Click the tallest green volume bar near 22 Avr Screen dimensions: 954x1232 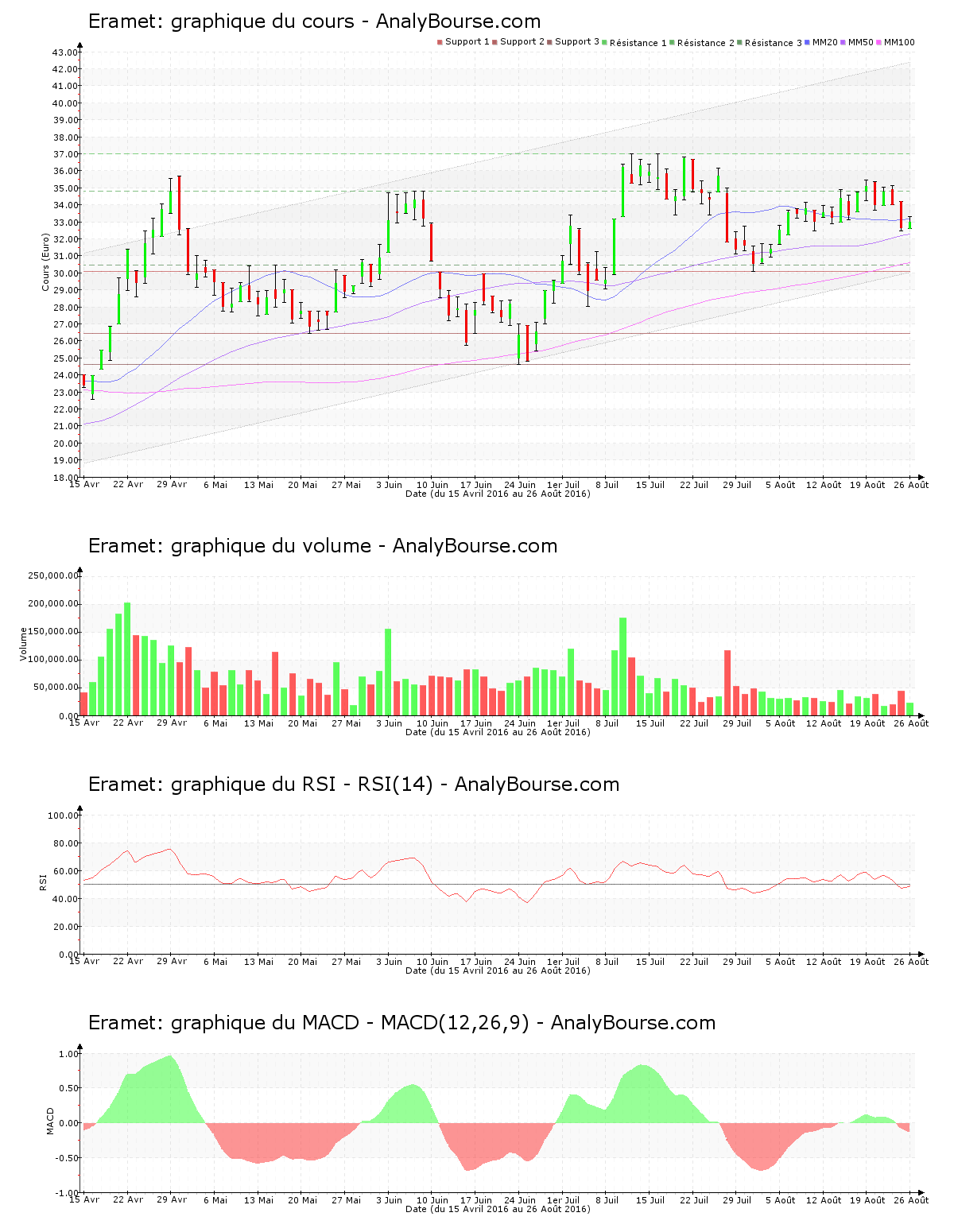pos(127,659)
